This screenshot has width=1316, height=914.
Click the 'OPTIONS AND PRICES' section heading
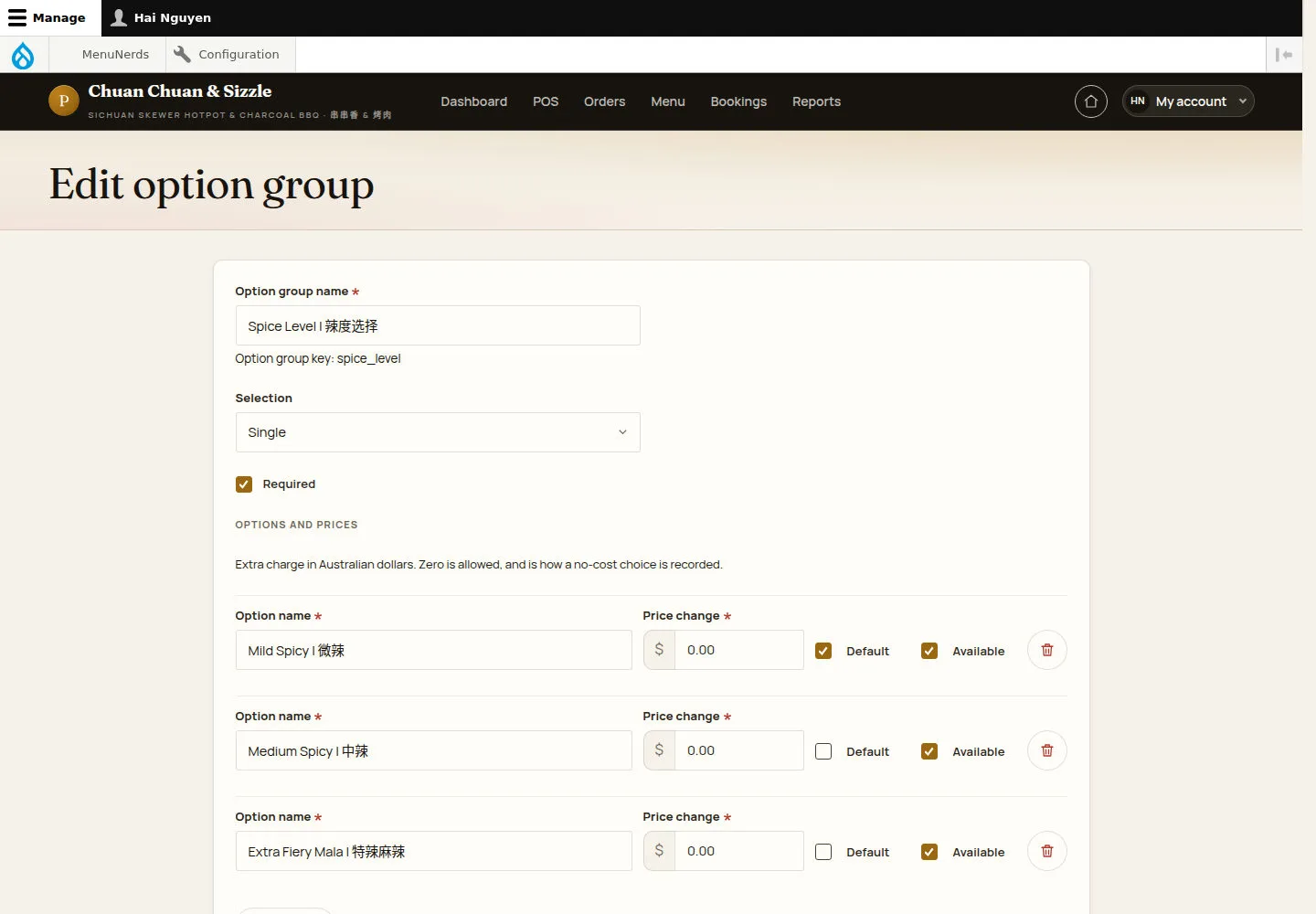point(296,525)
